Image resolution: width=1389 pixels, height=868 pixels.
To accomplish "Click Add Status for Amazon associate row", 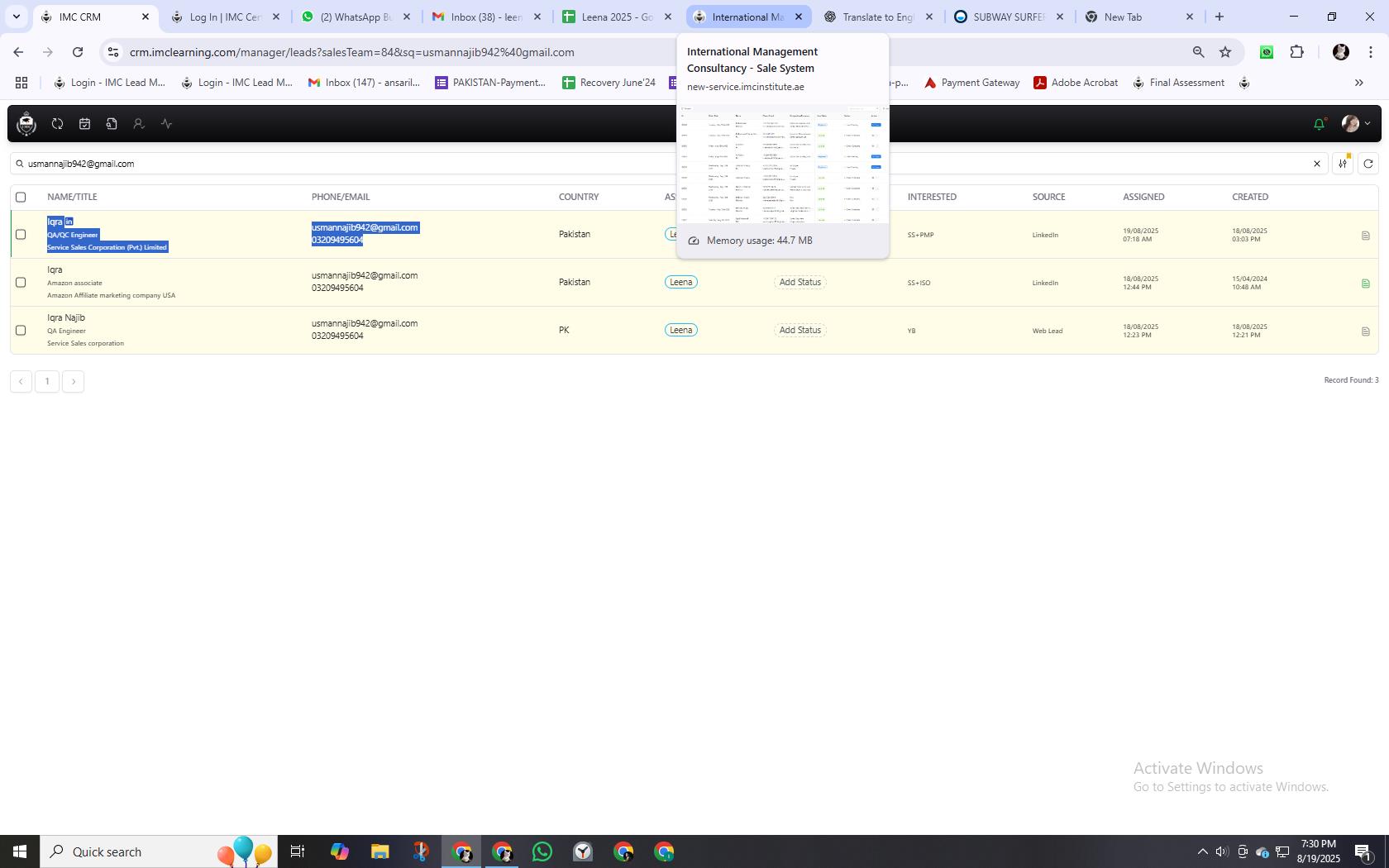I will tap(800, 282).
